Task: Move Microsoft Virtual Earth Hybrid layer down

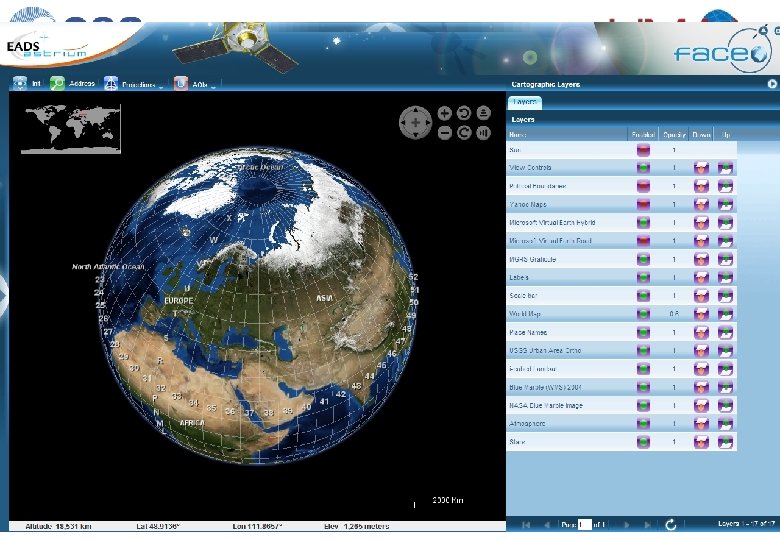Action: (701, 223)
